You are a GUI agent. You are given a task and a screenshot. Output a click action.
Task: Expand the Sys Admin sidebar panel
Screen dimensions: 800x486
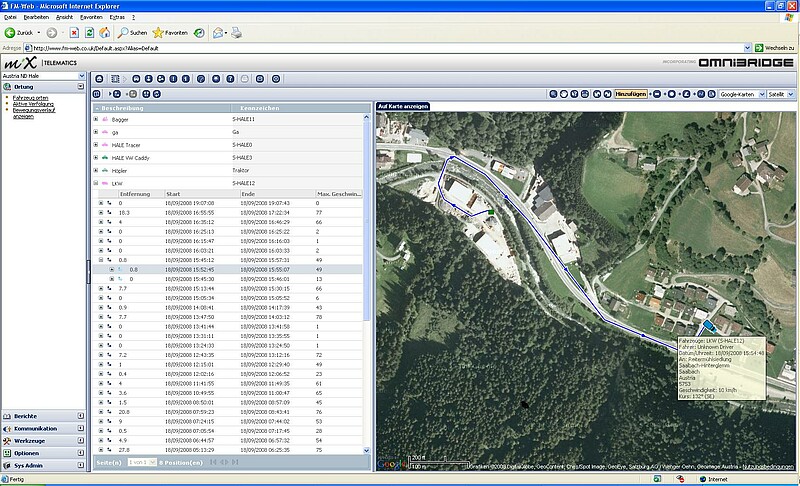coord(81,466)
